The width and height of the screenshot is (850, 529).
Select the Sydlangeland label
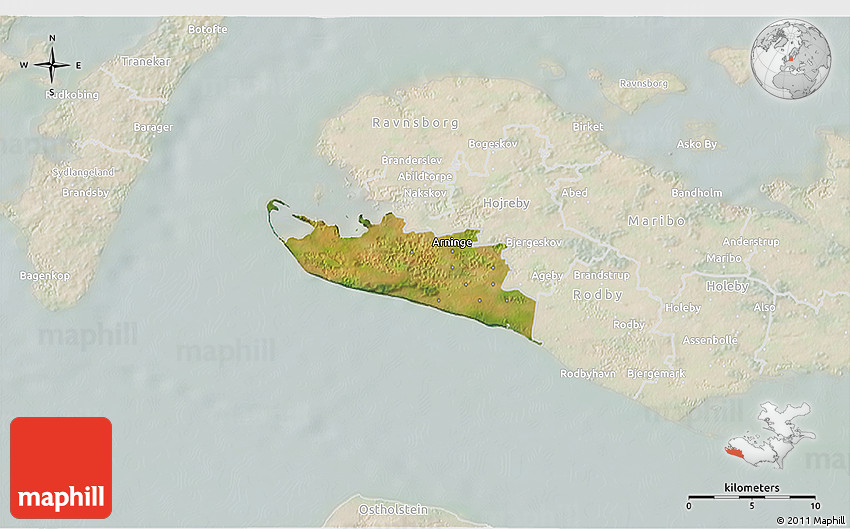[x=83, y=172]
